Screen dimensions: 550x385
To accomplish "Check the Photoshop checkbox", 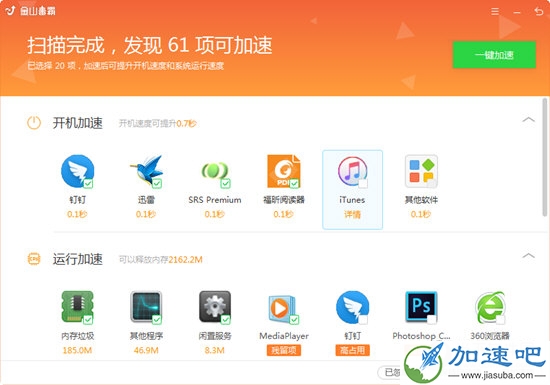I will click(432, 319).
